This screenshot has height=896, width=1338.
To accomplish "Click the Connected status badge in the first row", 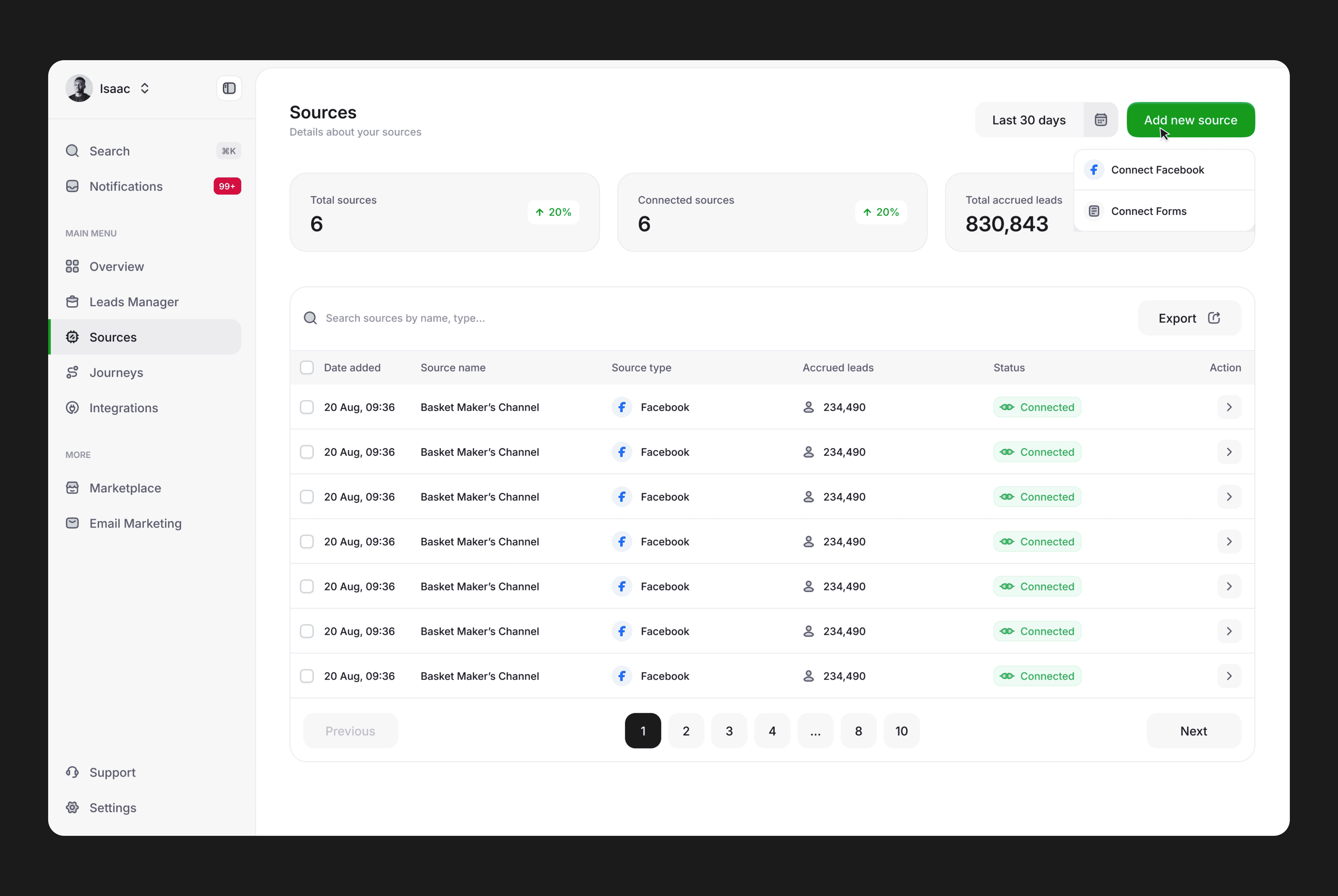I will click(x=1037, y=408).
